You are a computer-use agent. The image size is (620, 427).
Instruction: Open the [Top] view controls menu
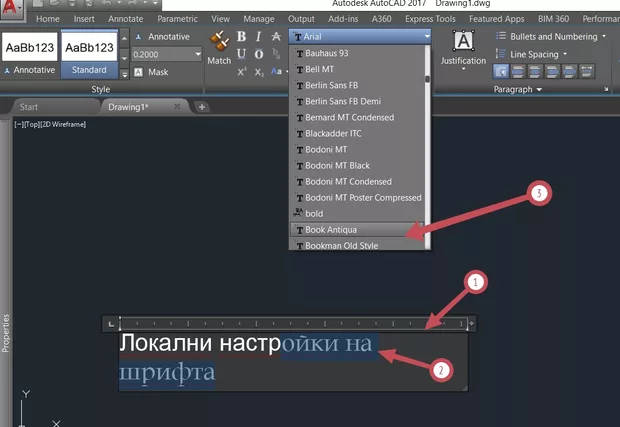pos(31,124)
